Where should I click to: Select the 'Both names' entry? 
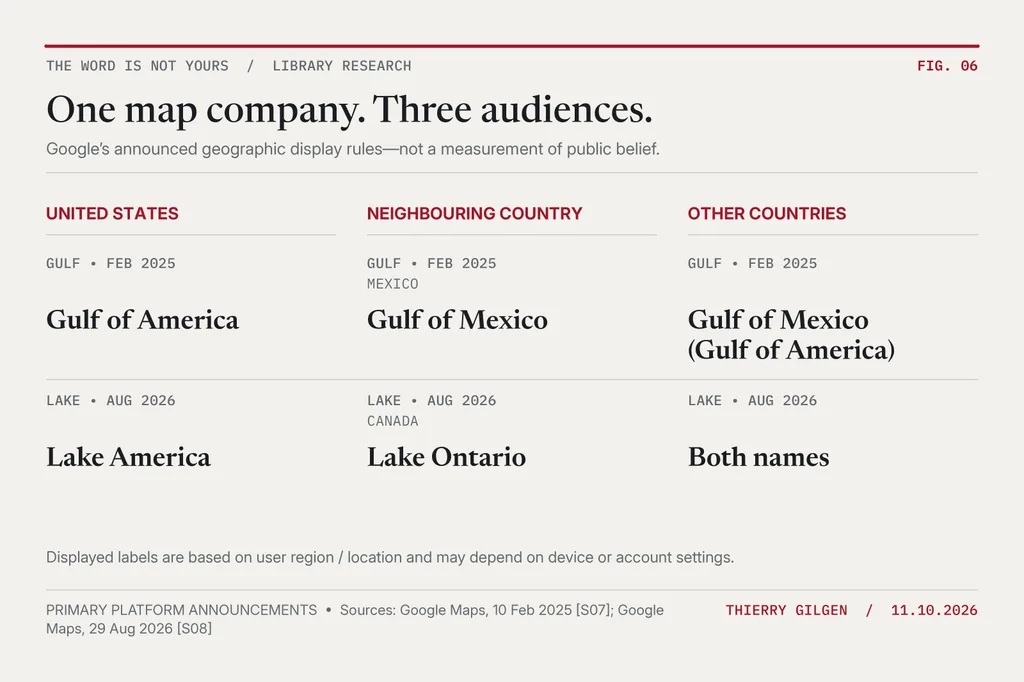point(758,457)
